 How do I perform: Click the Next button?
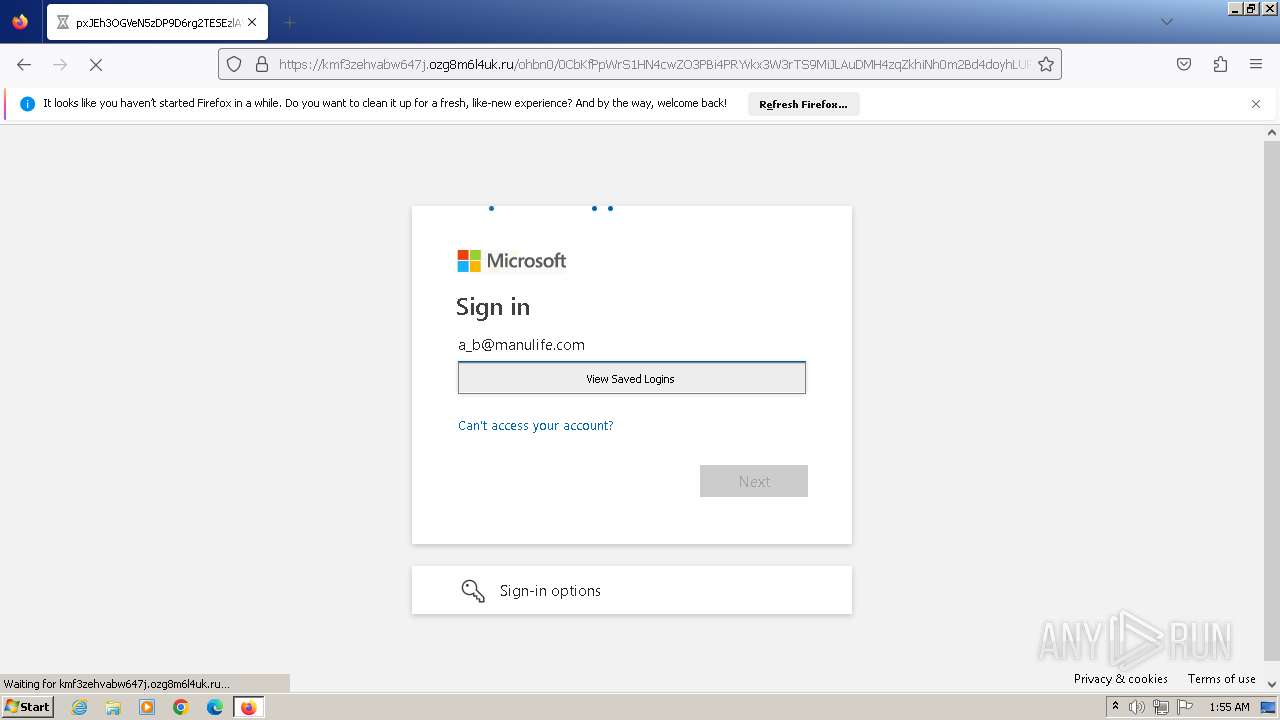coord(754,481)
